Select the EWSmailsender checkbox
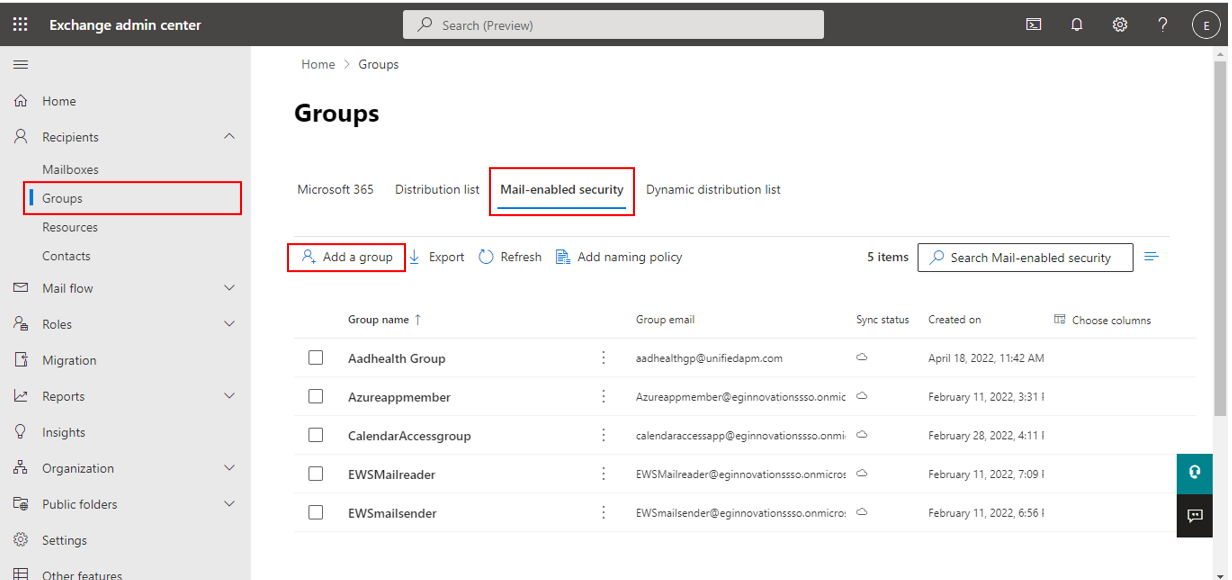The image size is (1232, 580). coord(316,513)
